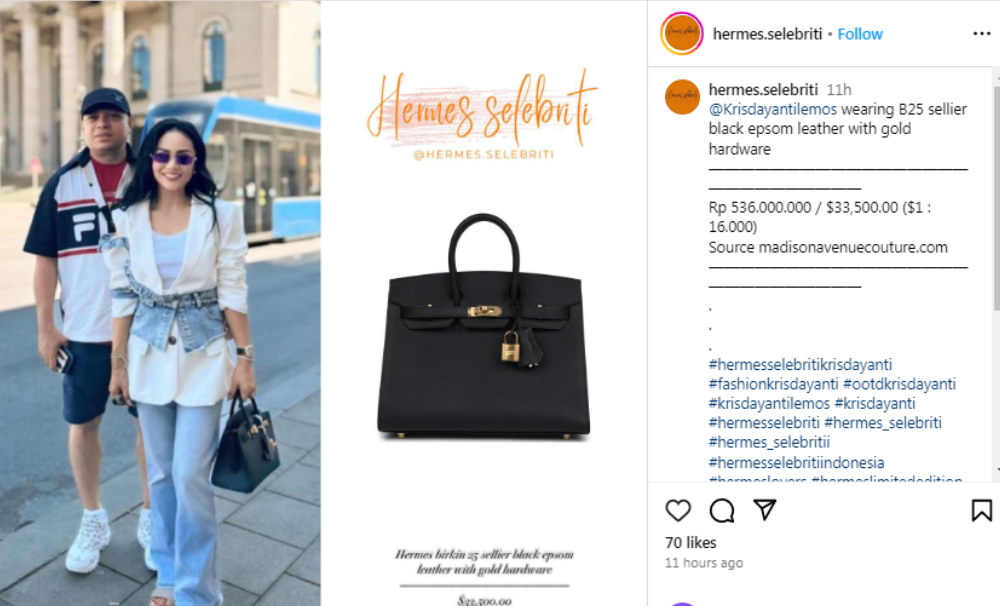Click the hermes.selebriti header profile avatar

(x=682, y=33)
